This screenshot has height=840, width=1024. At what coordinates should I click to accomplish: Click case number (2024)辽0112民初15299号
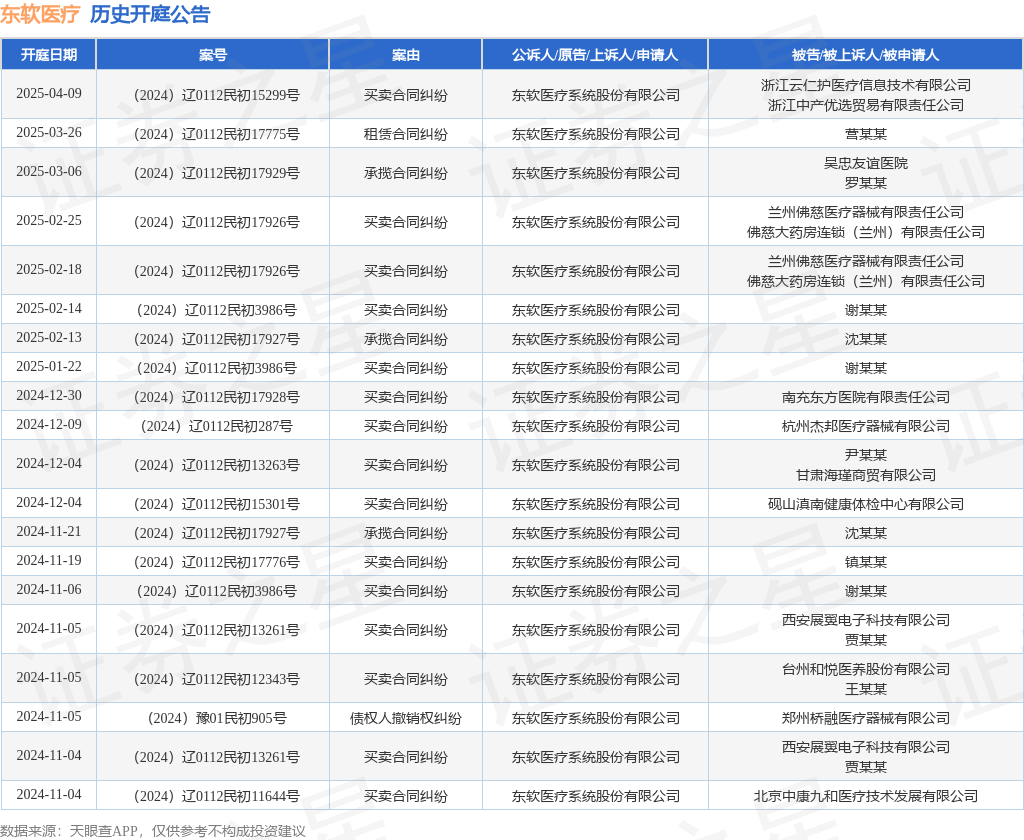(x=216, y=95)
